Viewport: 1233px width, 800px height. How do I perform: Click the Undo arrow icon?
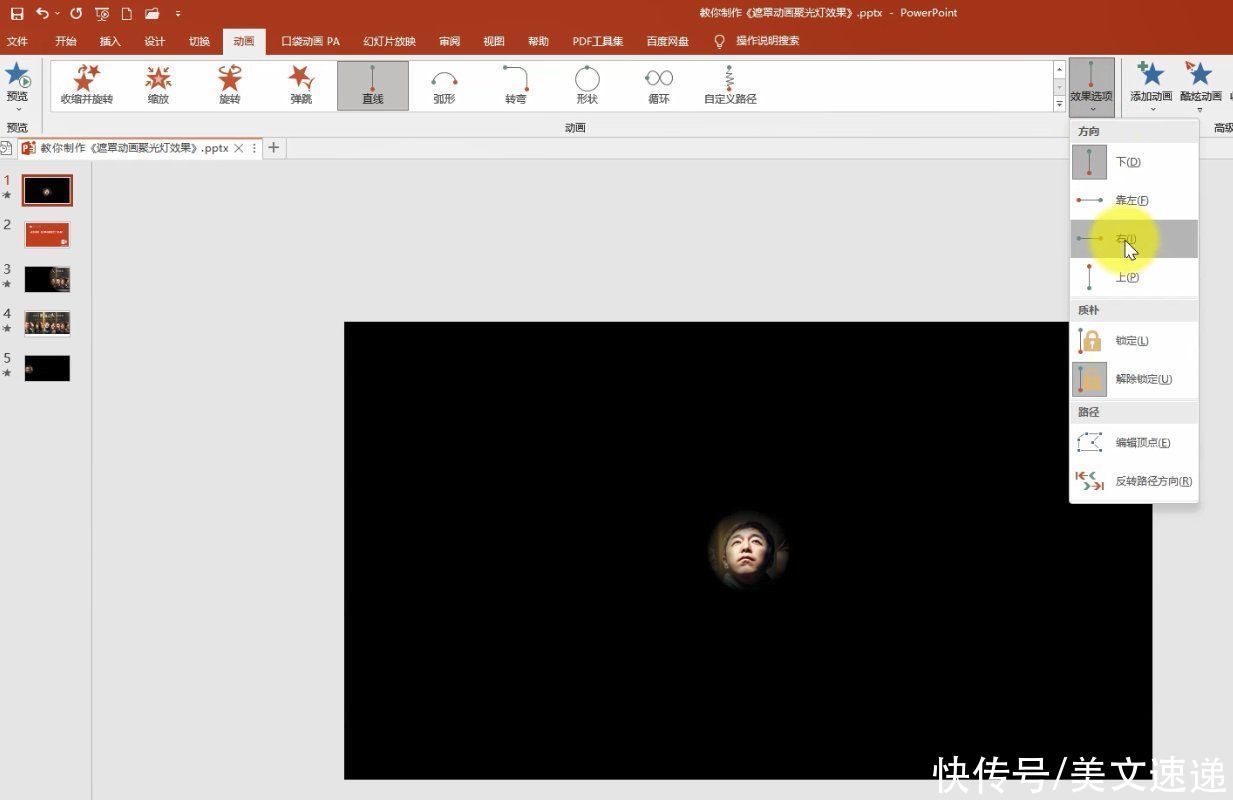pyautogui.click(x=42, y=13)
